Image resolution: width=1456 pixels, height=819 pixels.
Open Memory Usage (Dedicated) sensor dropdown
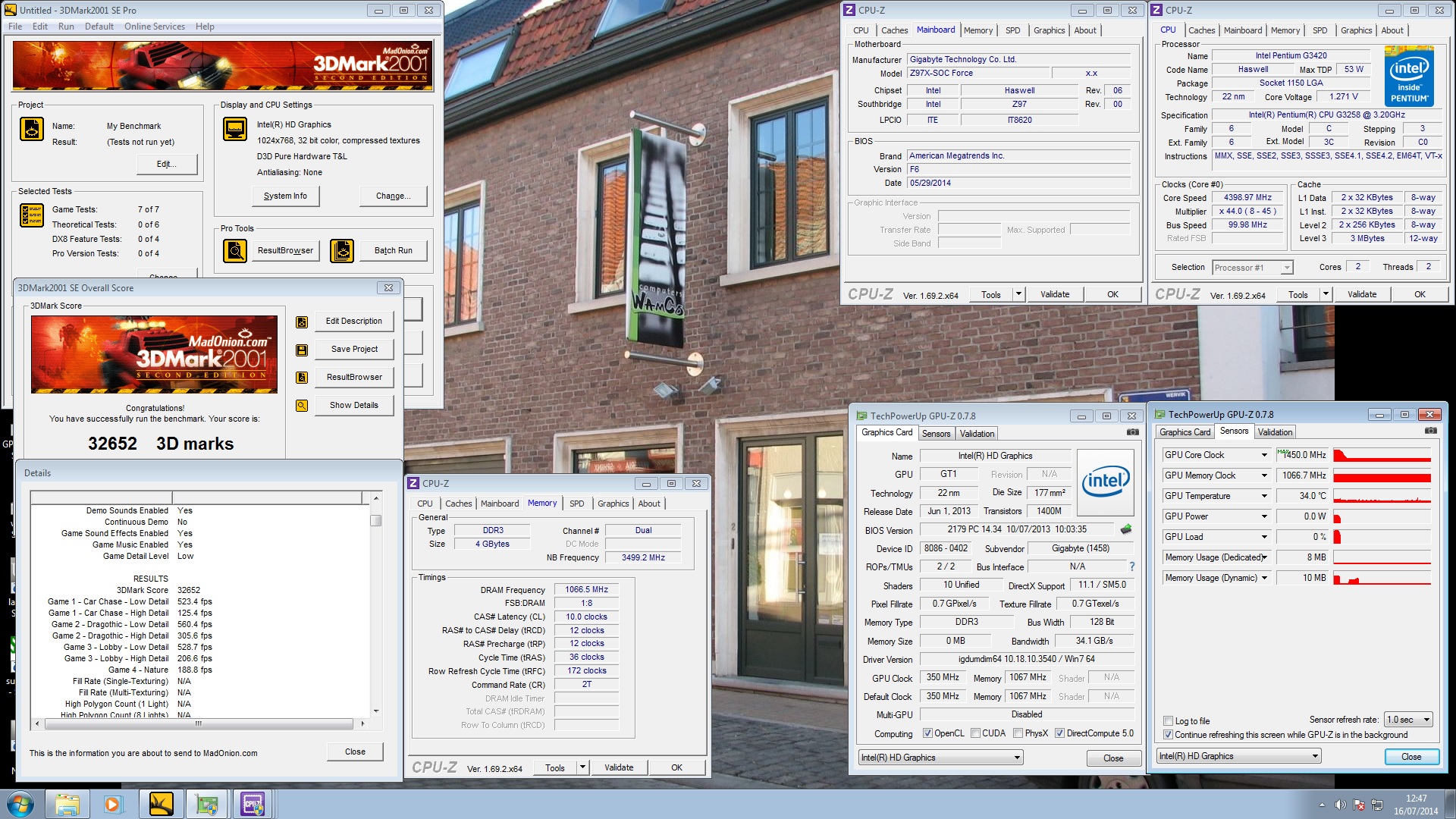(1264, 557)
